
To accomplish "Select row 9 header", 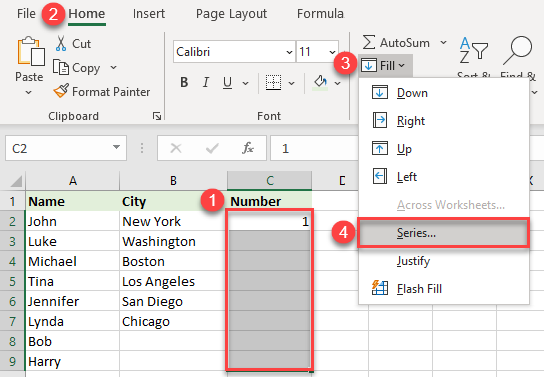I will pos(12,361).
